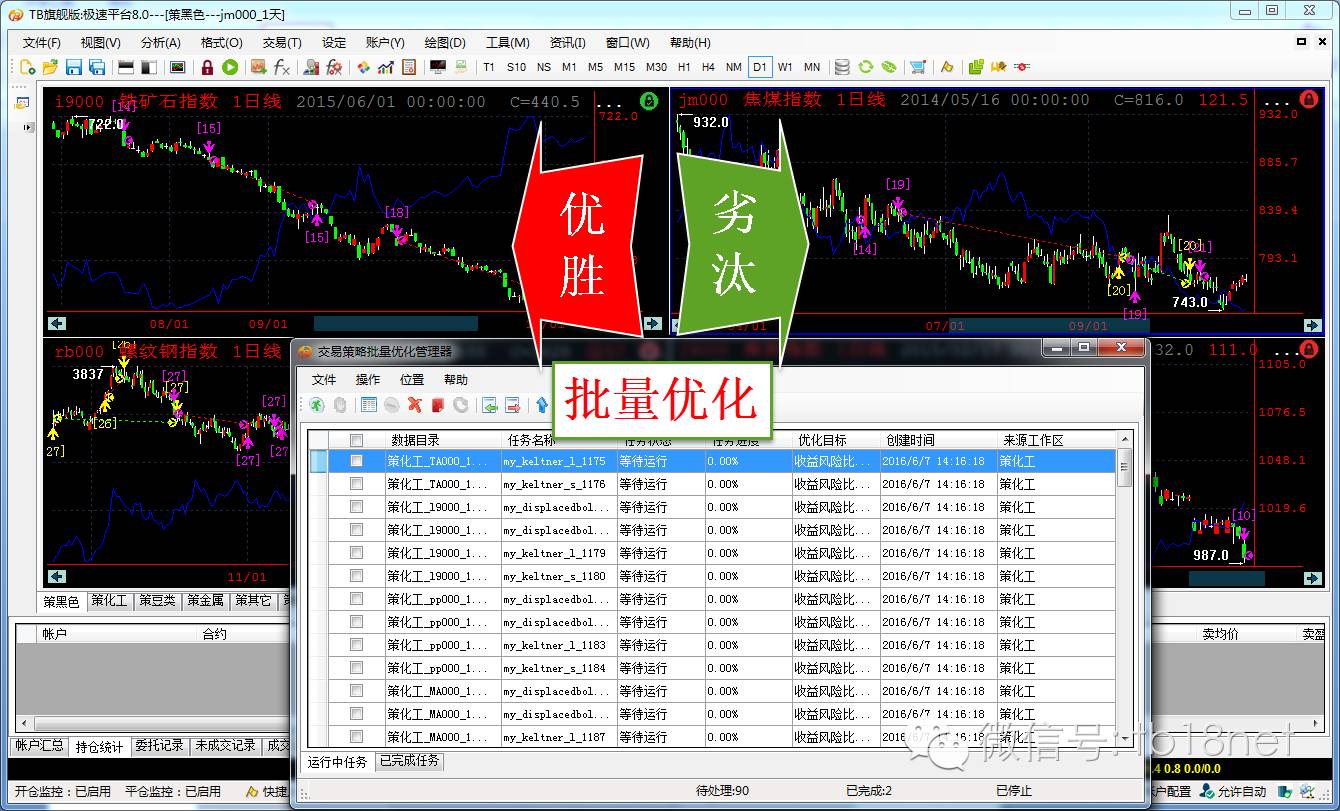Switch to the 策豆类 workspace tab
The height and width of the screenshot is (811, 1340).
click(x=157, y=601)
